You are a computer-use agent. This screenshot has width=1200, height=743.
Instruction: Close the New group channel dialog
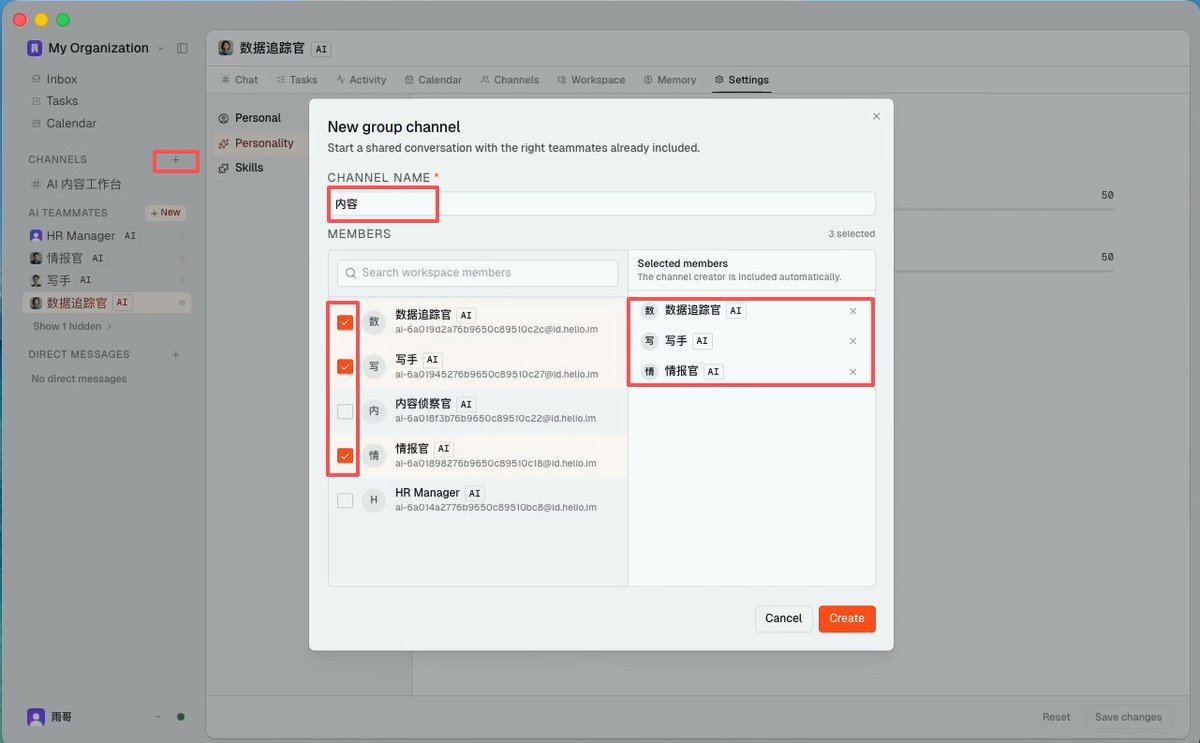pos(876,117)
